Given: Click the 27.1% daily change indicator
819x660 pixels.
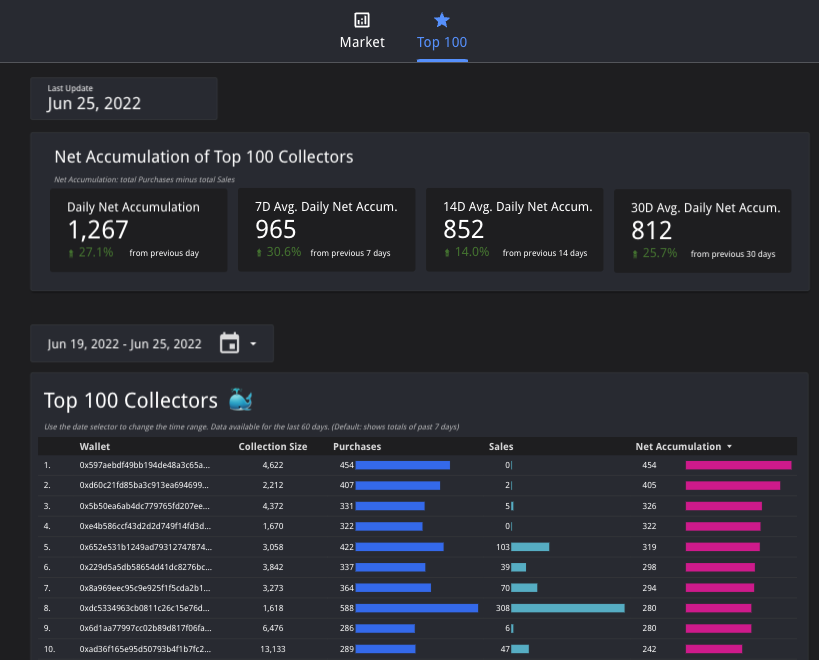Looking at the screenshot, I should 91,253.
